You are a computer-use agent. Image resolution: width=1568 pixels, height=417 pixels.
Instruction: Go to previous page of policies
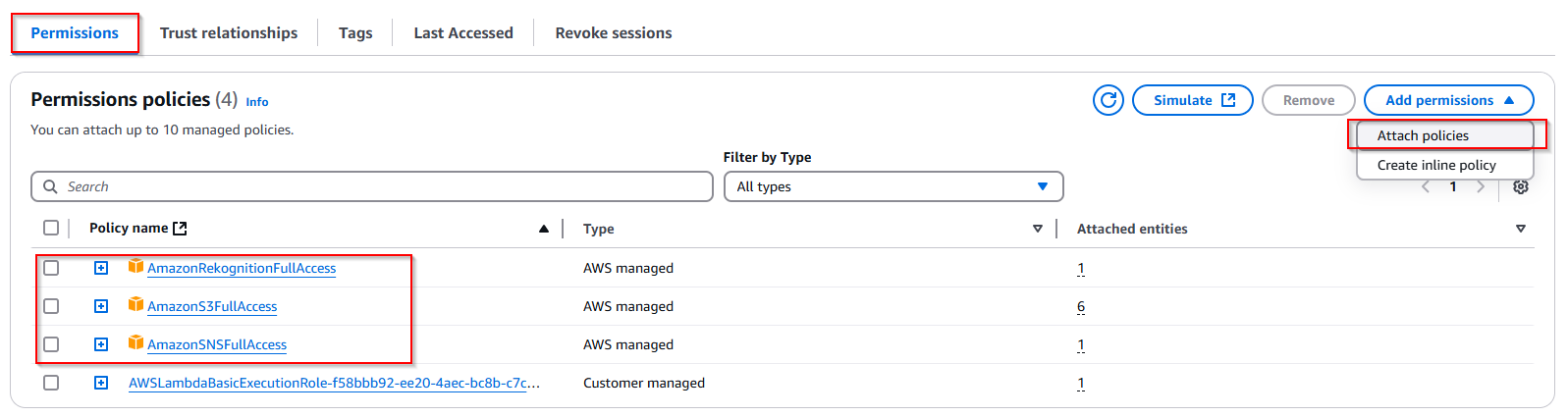pos(1427,186)
